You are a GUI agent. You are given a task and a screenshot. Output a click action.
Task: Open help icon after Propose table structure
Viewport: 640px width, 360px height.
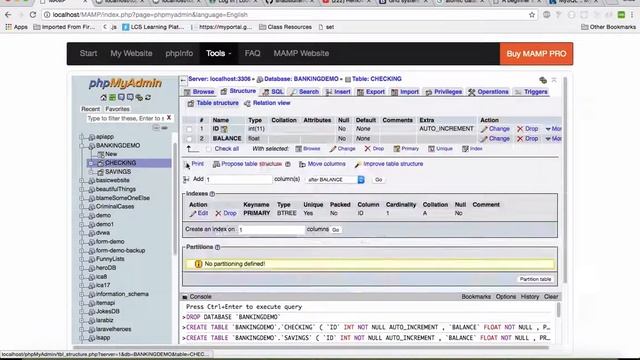(x=288, y=164)
